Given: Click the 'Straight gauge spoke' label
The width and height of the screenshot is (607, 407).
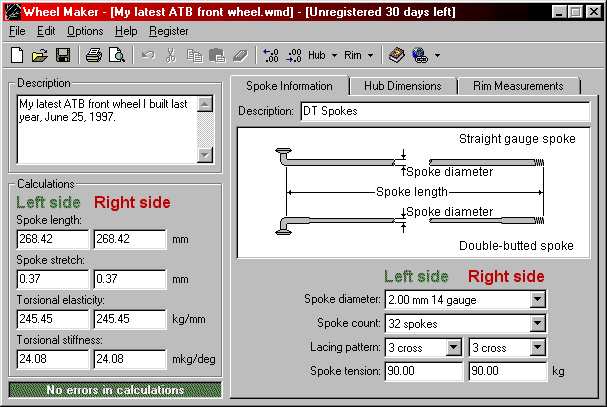Looking at the screenshot, I should 517,139.
